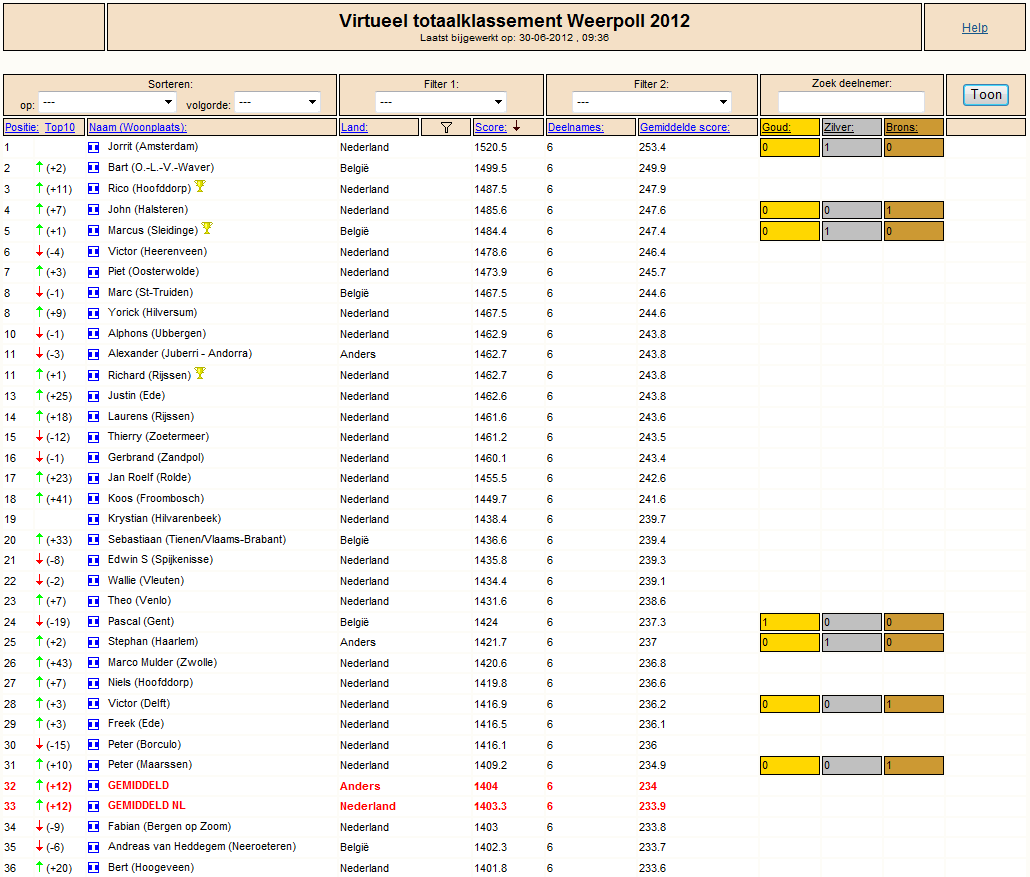The width and height of the screenshot is (1030, 877).
Task: Click the funnel filter icon in the header
Action: [x=446, y=127]
